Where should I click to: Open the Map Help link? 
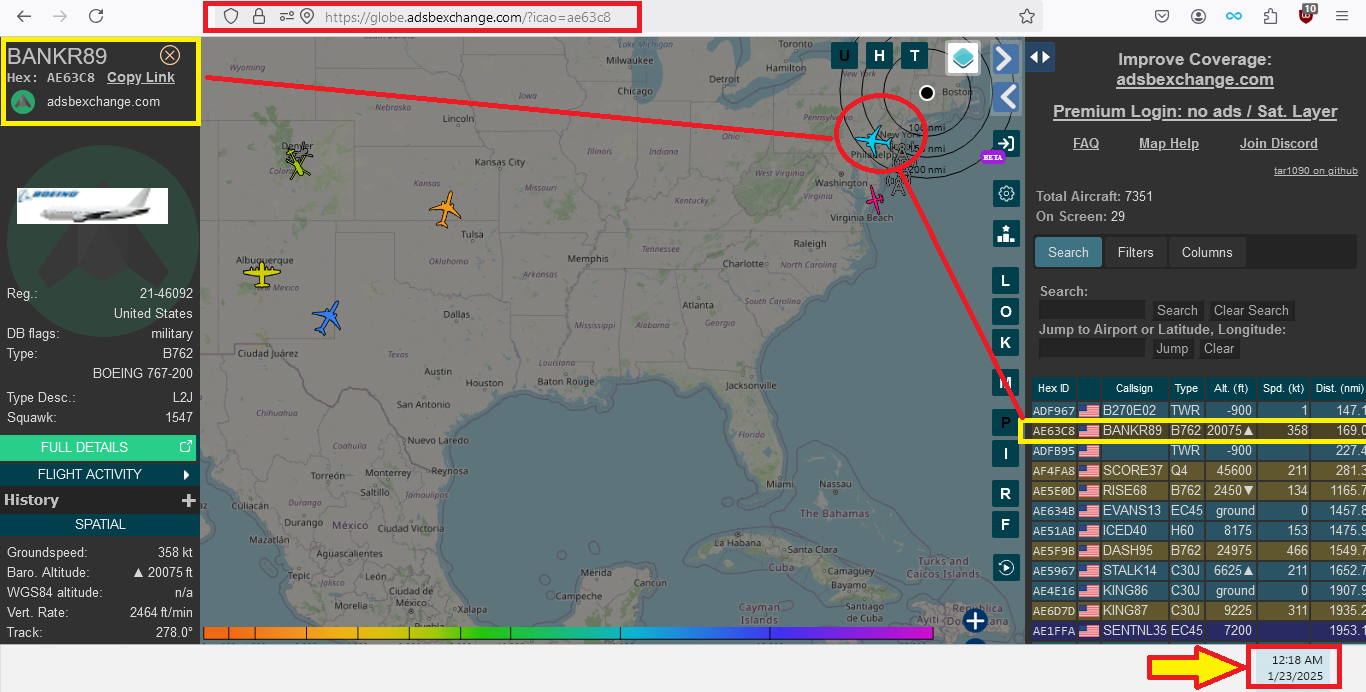[x=1169, y=143]
